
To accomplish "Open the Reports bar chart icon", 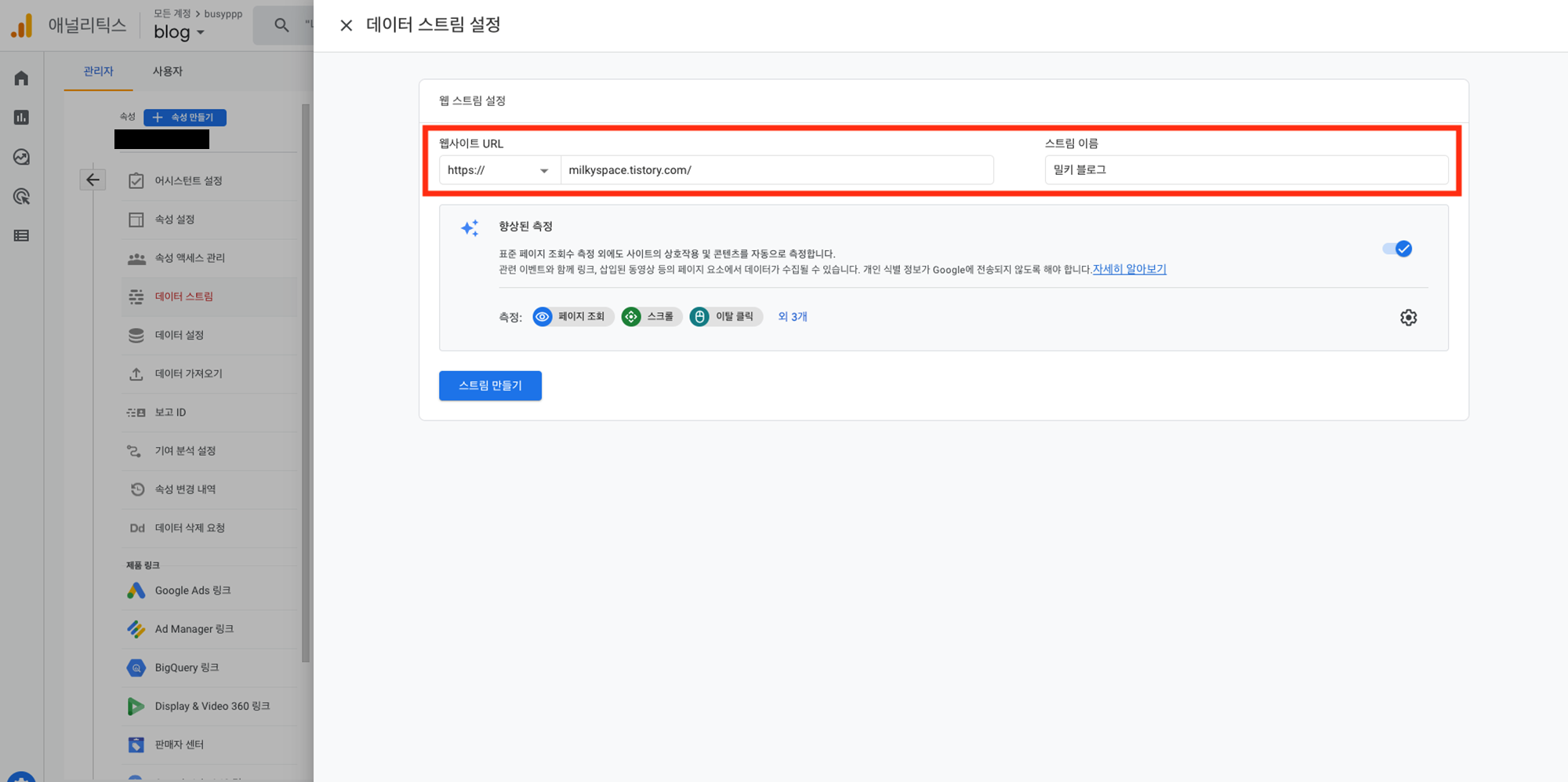I will pyautogui.click(x=21, y=118).
